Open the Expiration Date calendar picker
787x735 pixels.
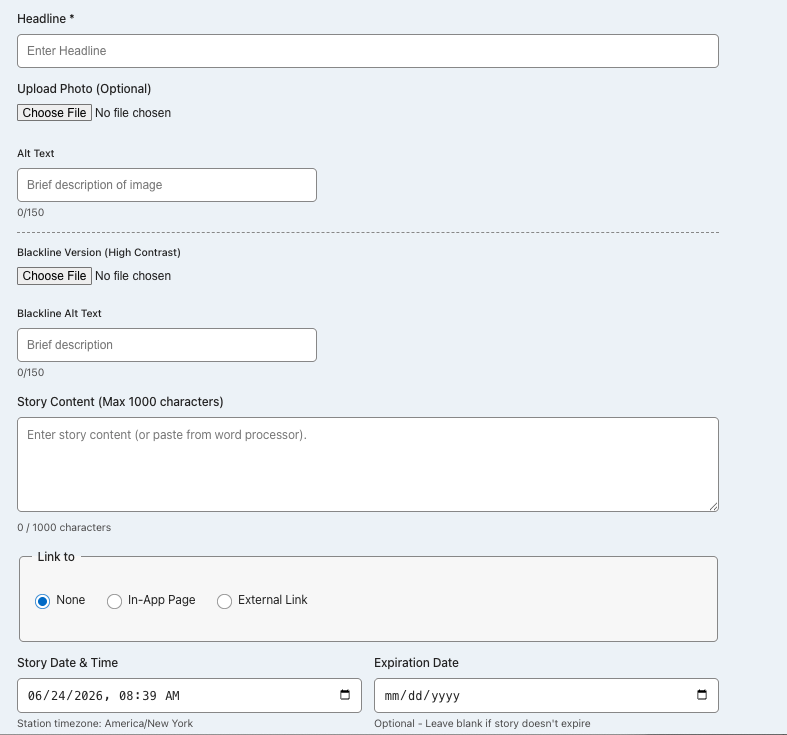click(x=702, y=695)
